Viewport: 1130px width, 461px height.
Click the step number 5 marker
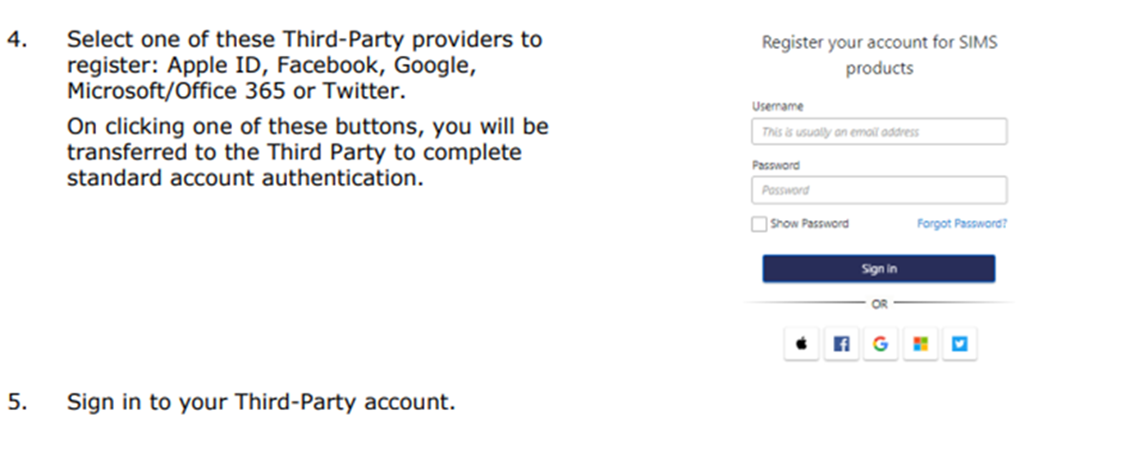[x=16, y=404]
